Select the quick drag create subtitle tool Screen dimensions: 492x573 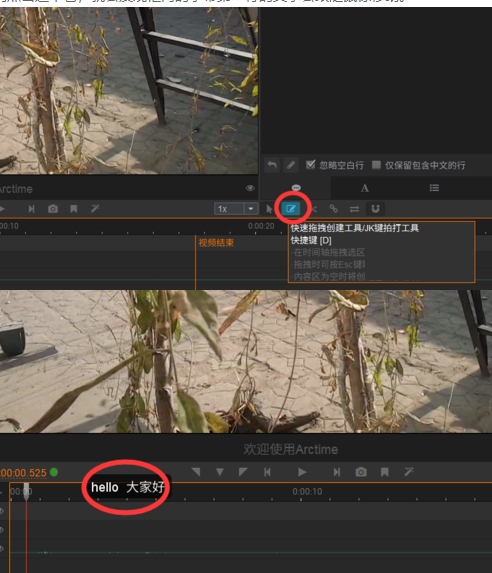(x=291, y=209)
